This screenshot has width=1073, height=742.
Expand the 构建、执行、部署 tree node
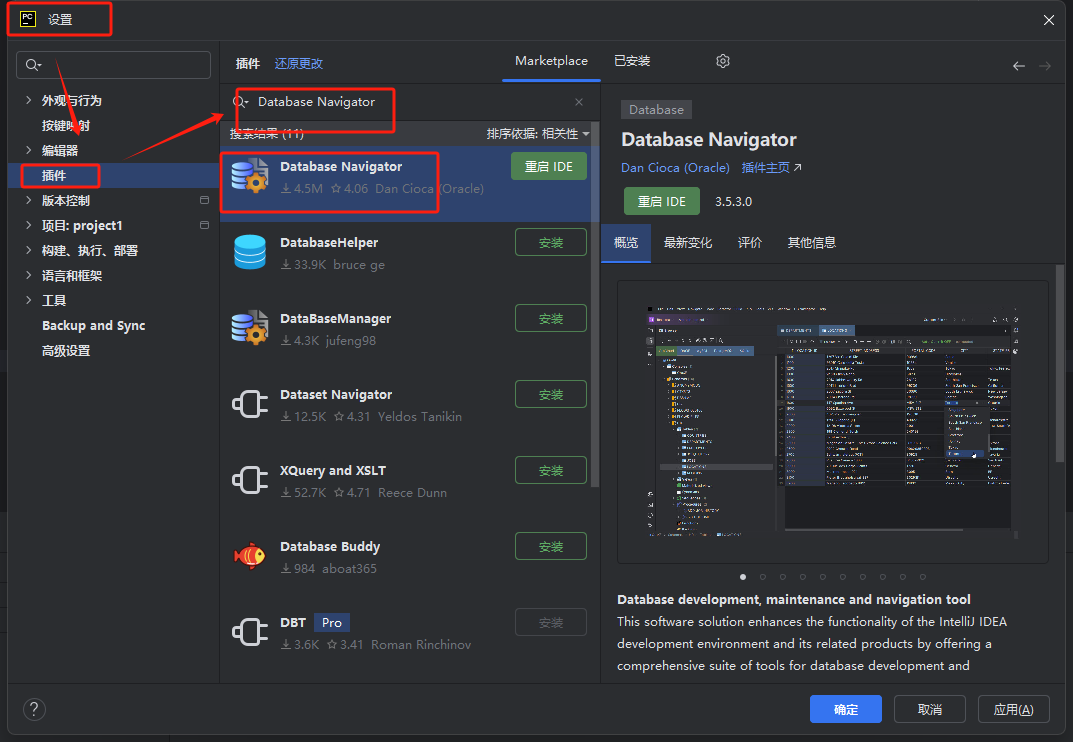pos(28,250)
